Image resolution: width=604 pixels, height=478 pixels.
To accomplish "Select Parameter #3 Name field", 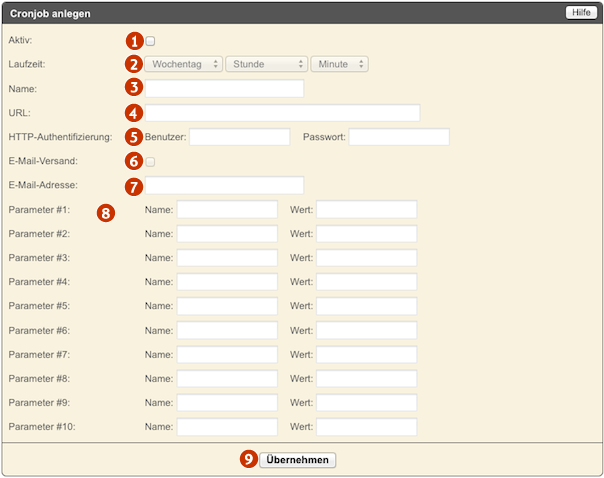I will [x=227, y=258].
